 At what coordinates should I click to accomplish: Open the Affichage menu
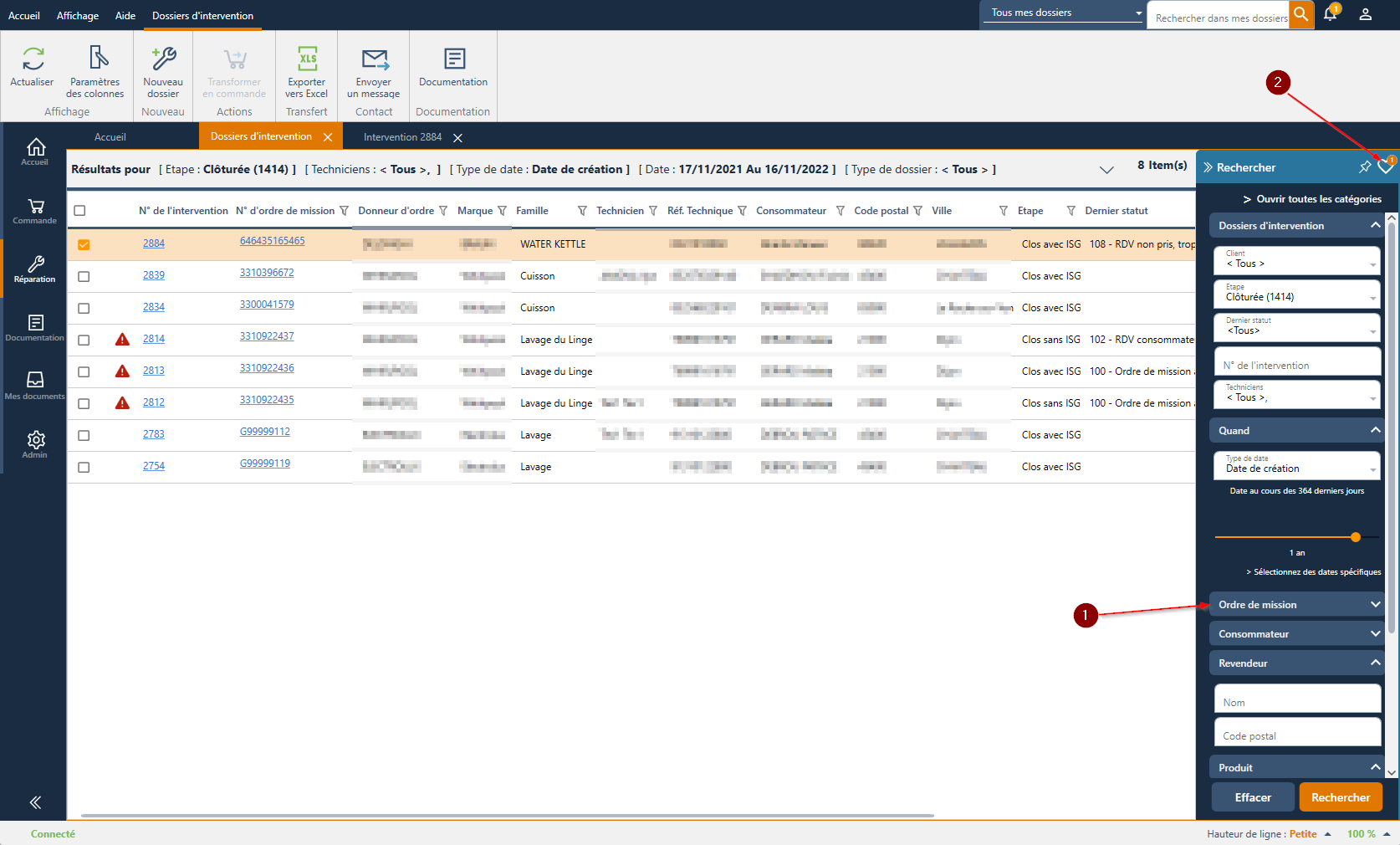(77, 15)
